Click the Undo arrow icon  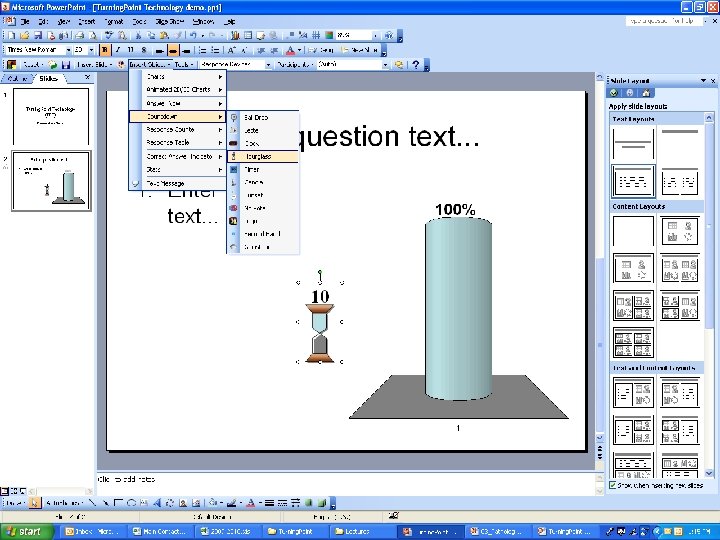tap(193, 35)
